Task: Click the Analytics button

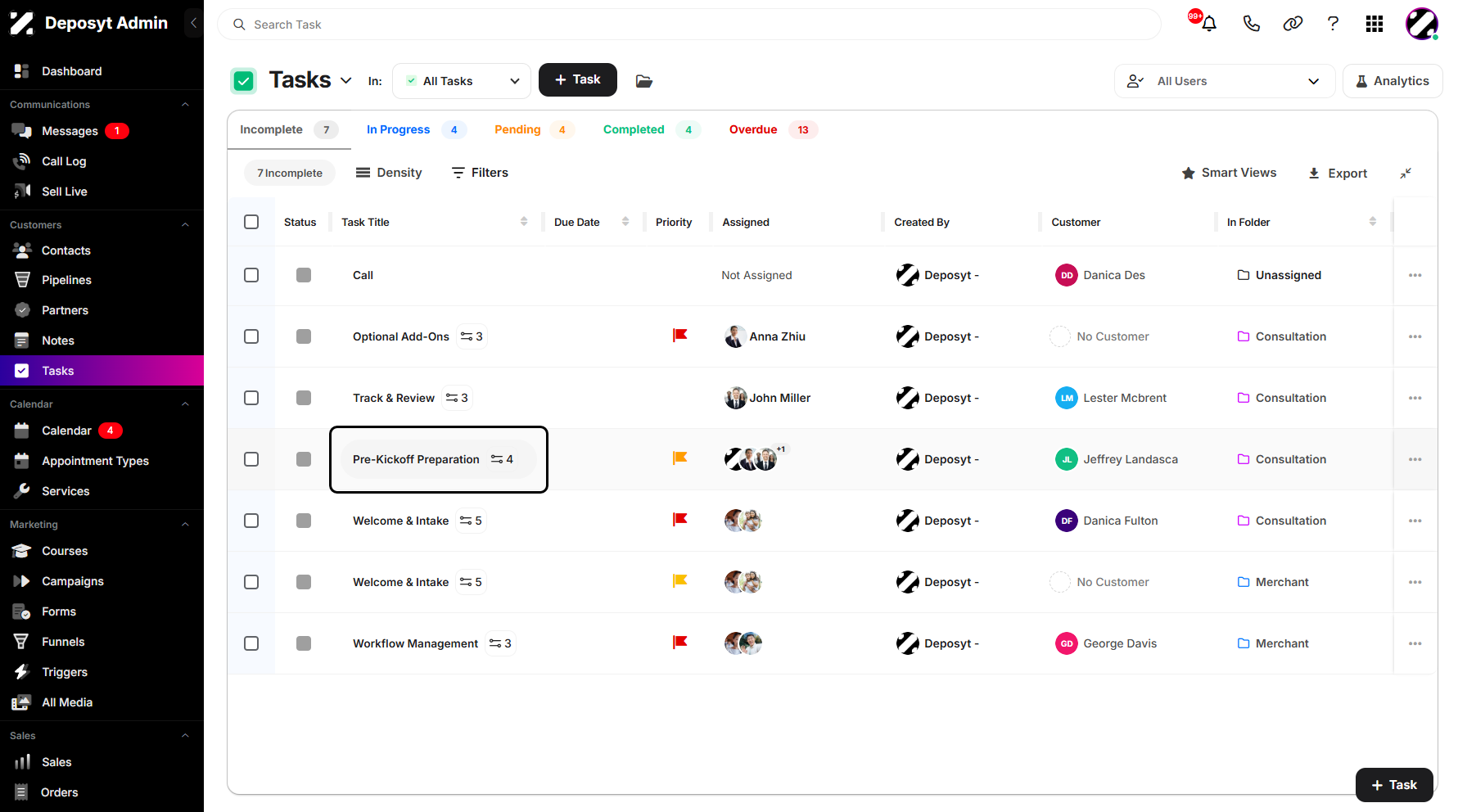Action: [x=1393, y=81]
